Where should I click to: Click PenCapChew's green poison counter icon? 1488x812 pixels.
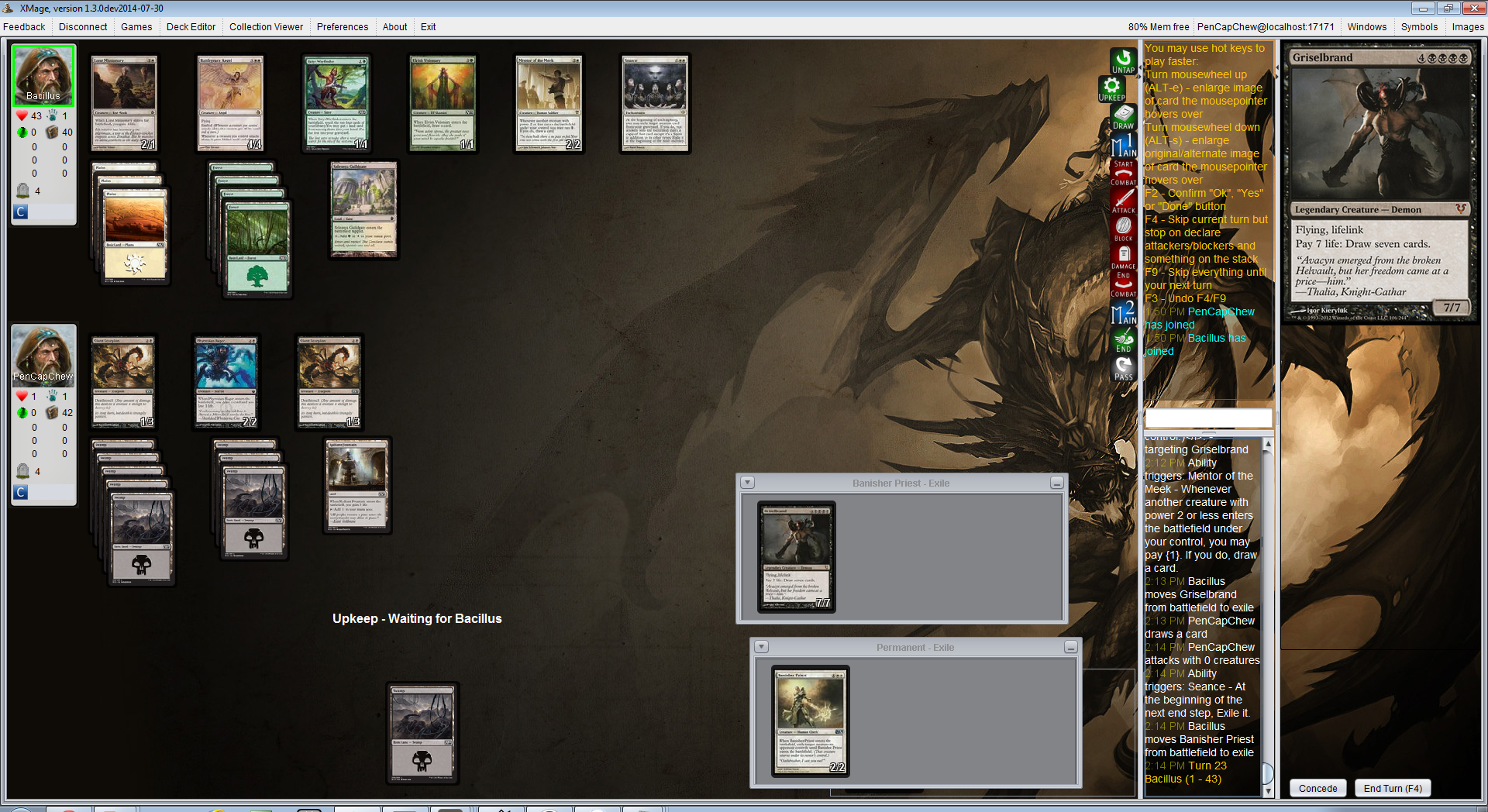pyautogui.click(x=22, y=413)
